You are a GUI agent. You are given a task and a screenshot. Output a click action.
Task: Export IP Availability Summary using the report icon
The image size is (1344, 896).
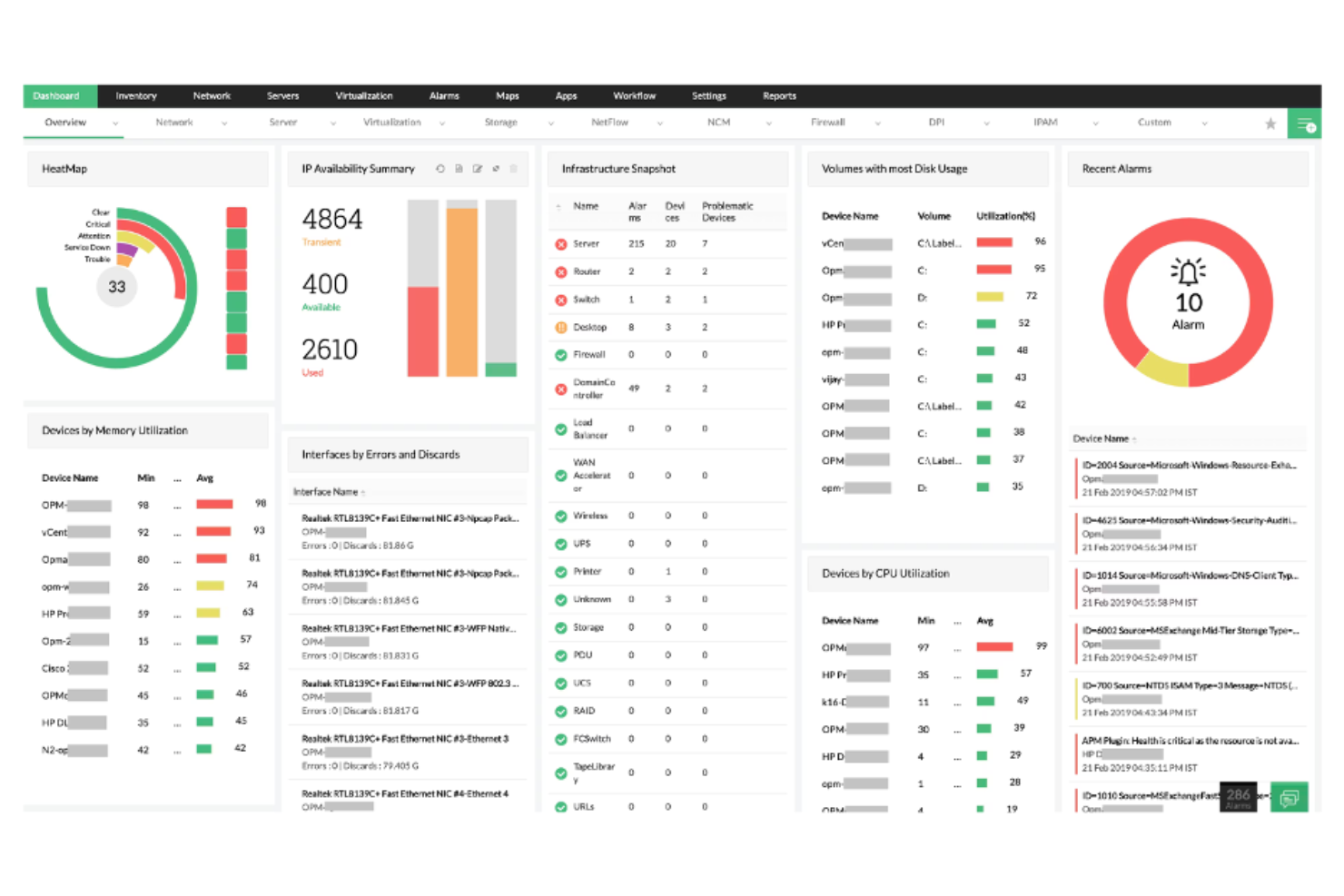coord(460,169)
